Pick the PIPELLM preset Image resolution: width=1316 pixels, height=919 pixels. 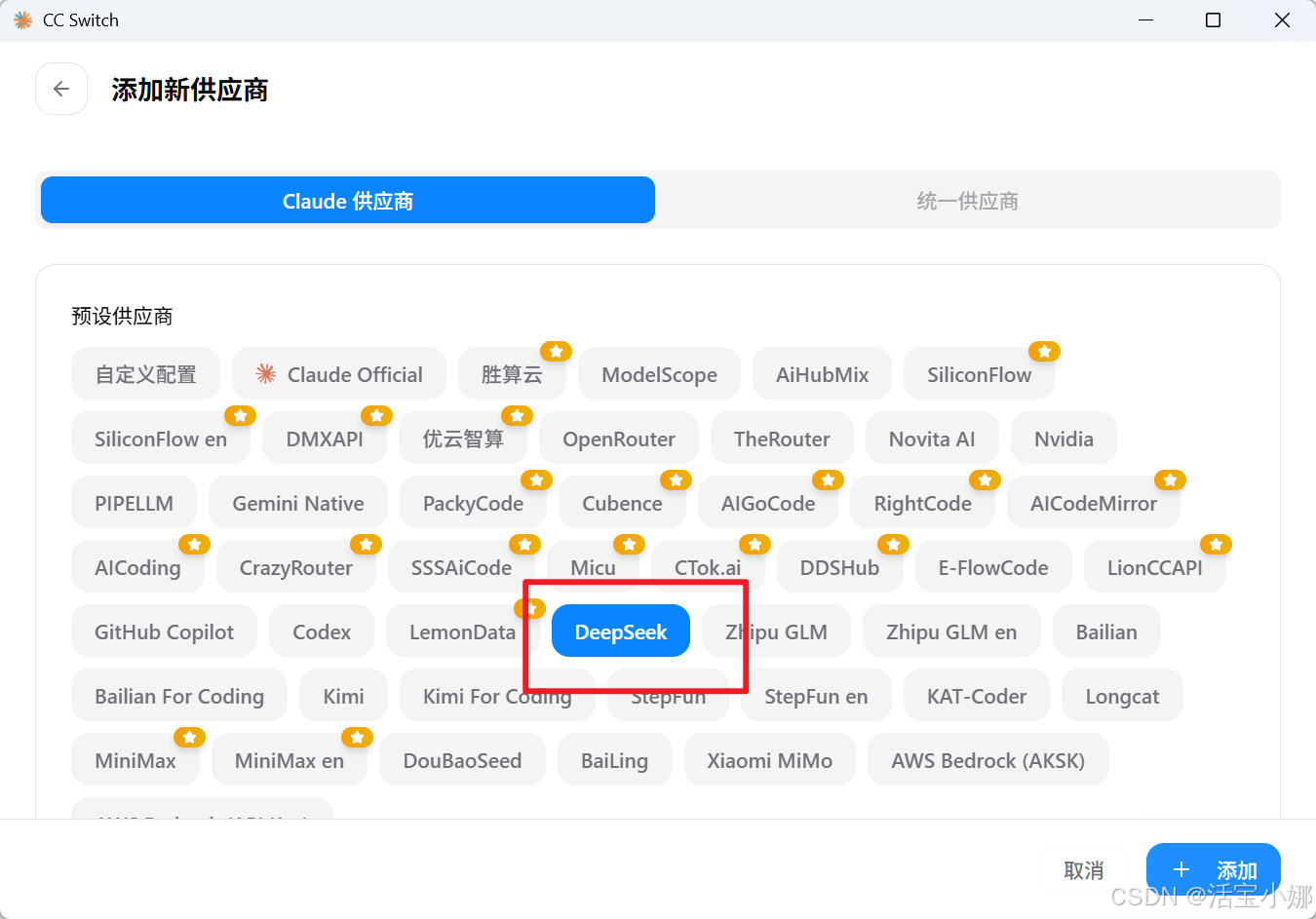[x=134, y=503]
